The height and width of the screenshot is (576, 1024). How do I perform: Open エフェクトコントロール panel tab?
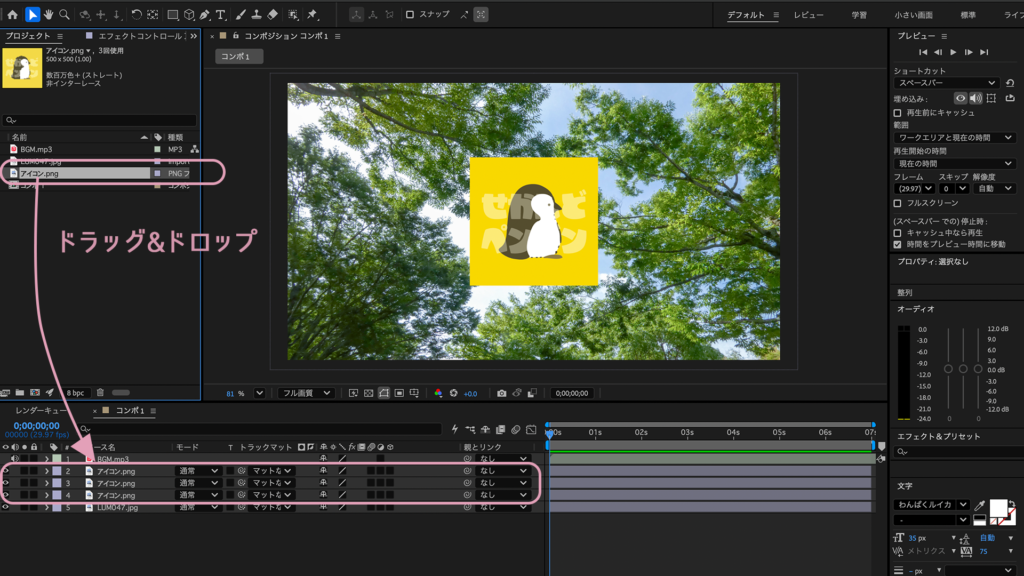pyautogui.click(x=140, y=36)
